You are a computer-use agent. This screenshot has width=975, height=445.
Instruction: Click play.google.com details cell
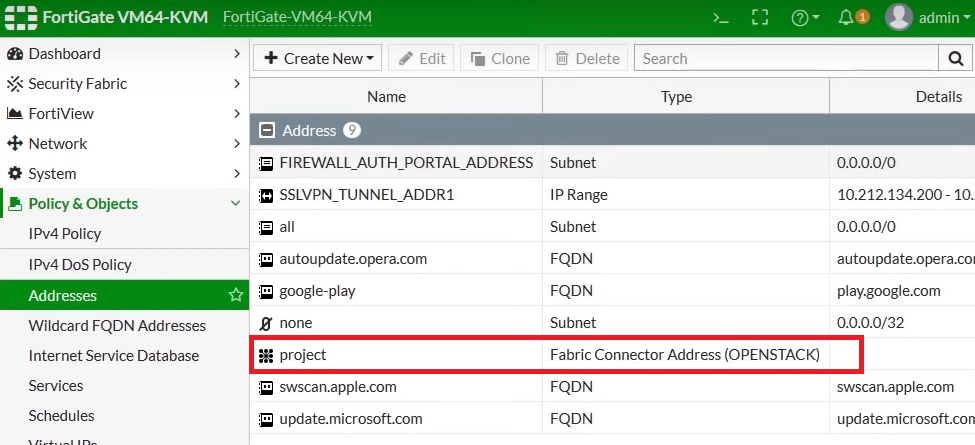[x=889, y=291]
